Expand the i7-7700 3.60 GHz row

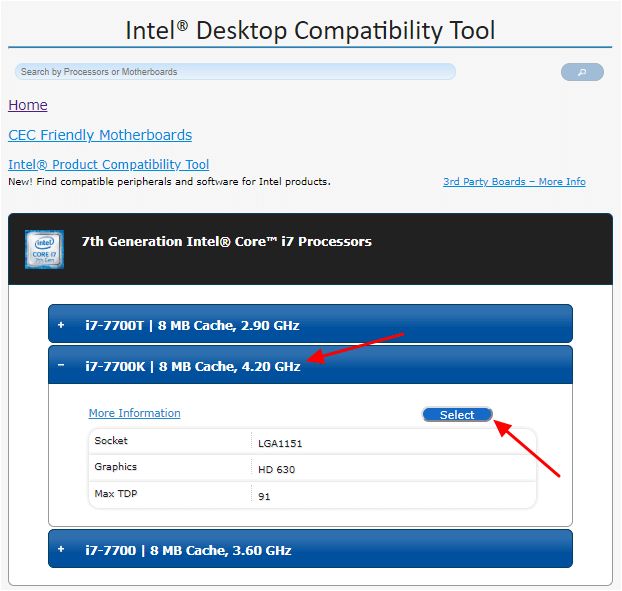(x=310, y=549)
